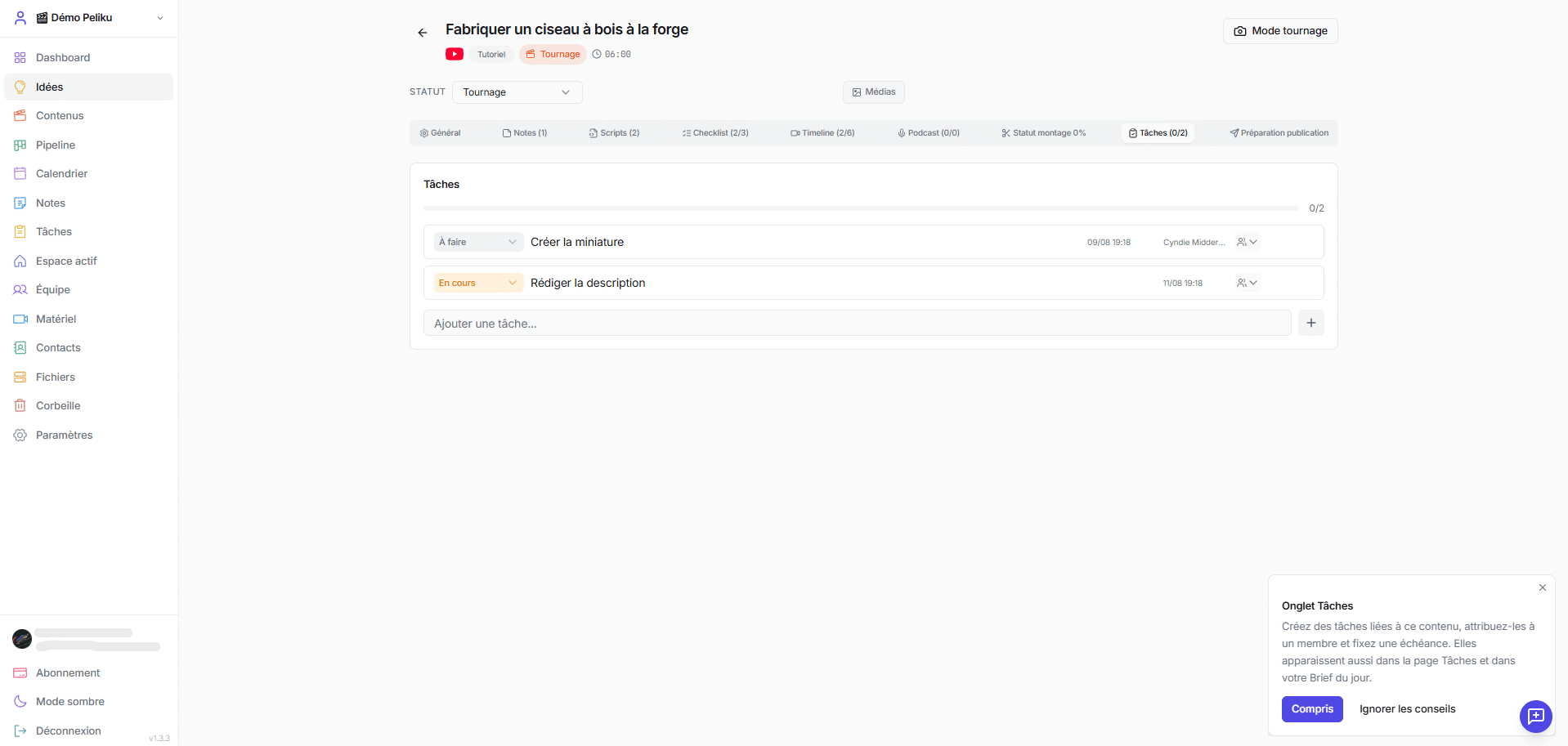Open Matériel in the sidebar
1568x746 pixels.
89,319
